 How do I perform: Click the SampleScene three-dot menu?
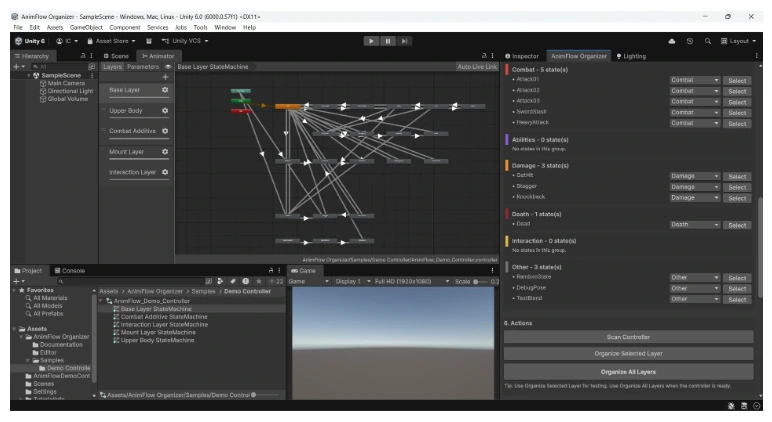(x=92, y=76)
